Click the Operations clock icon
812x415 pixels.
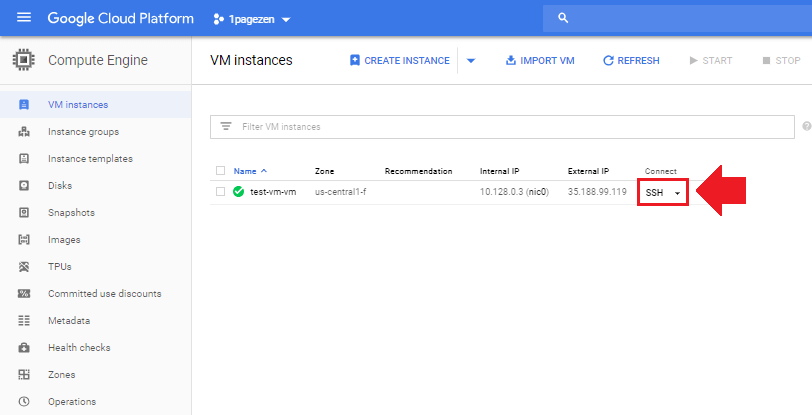point(24,402)
